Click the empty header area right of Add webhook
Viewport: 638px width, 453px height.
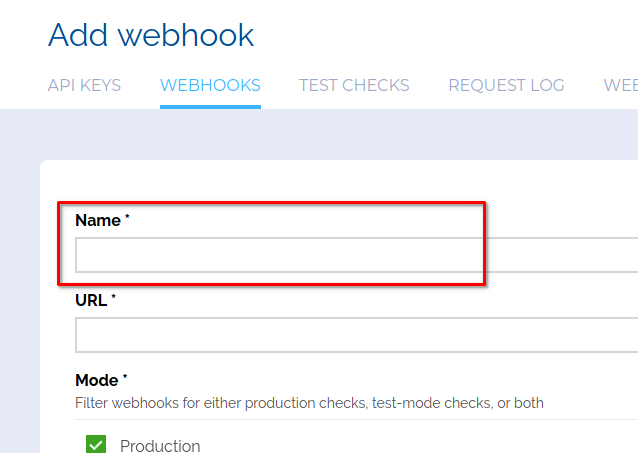(450, 35)
